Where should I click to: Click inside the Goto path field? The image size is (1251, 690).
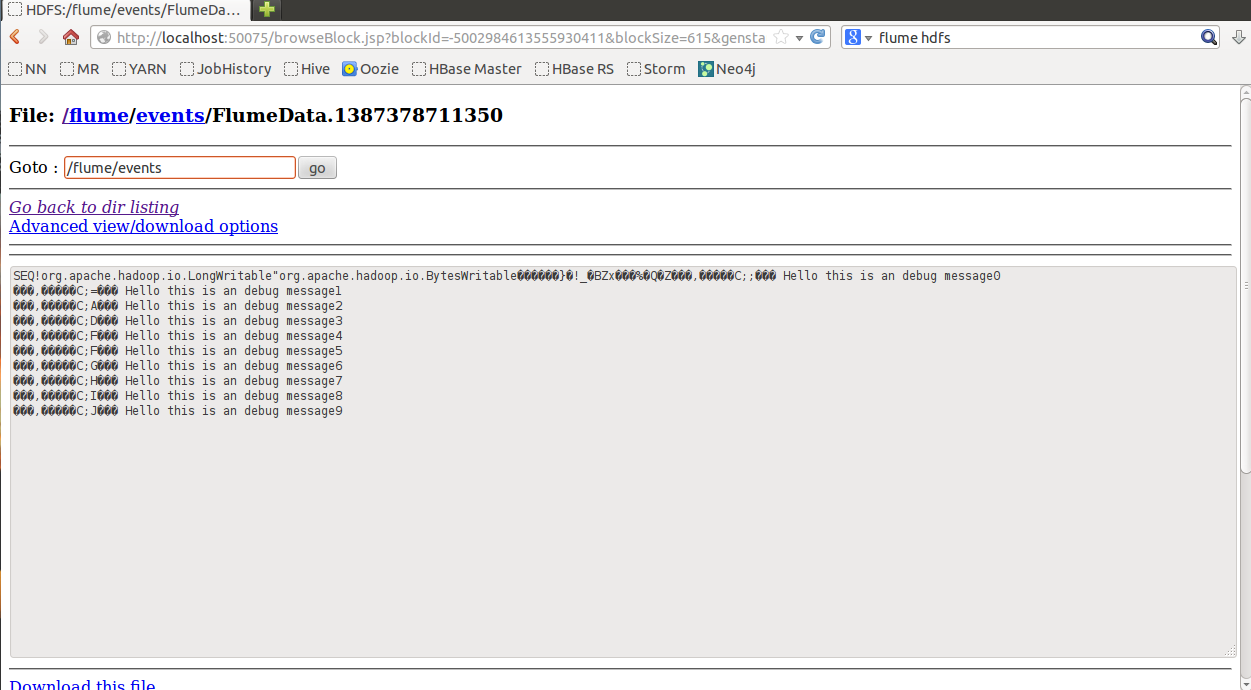178,166
